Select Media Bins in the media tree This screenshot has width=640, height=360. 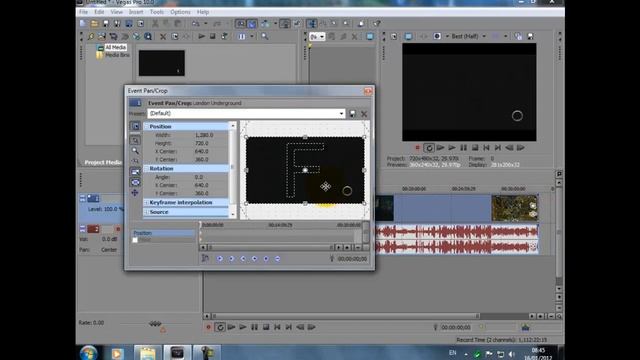pos(117,55)
